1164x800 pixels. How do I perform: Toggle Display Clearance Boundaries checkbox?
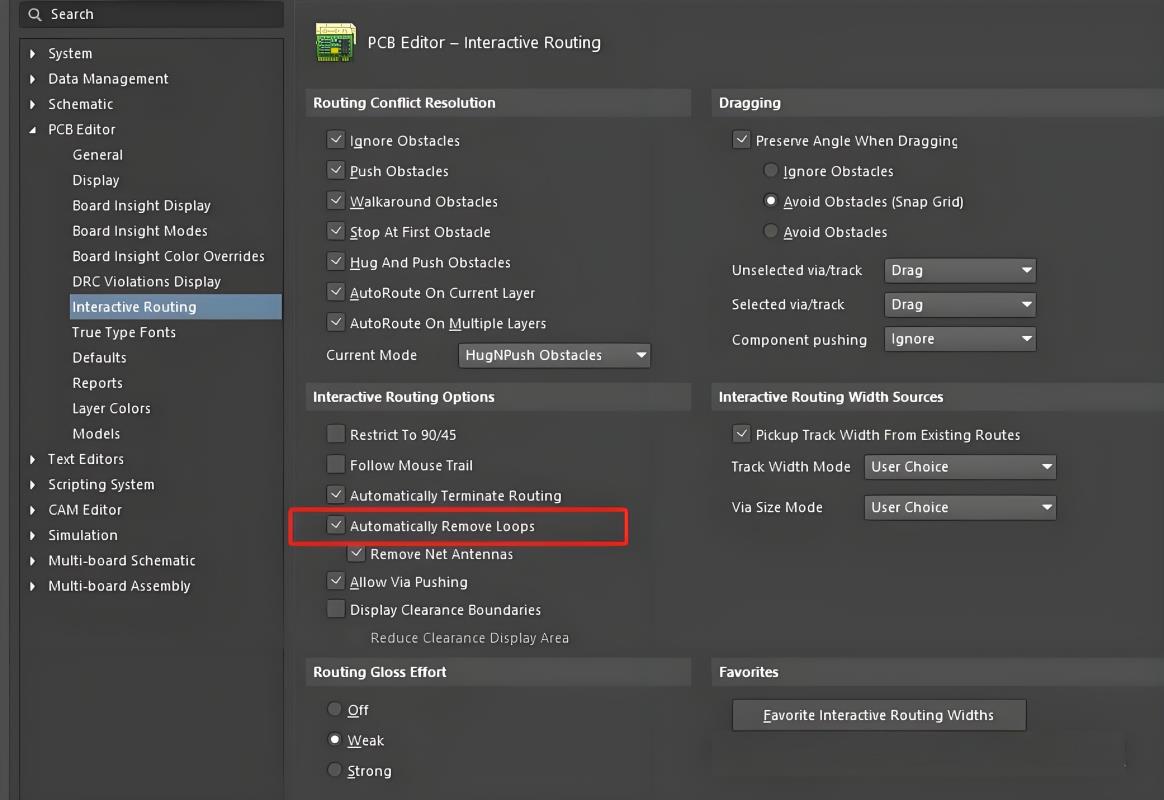tap(336, 610)
